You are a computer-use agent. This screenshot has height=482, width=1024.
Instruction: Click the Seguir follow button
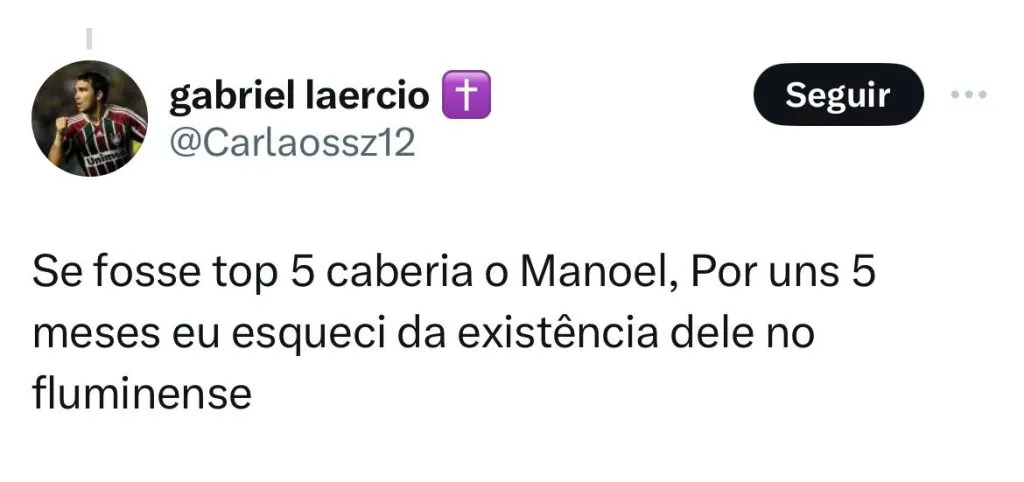click(x=837, y=95)
